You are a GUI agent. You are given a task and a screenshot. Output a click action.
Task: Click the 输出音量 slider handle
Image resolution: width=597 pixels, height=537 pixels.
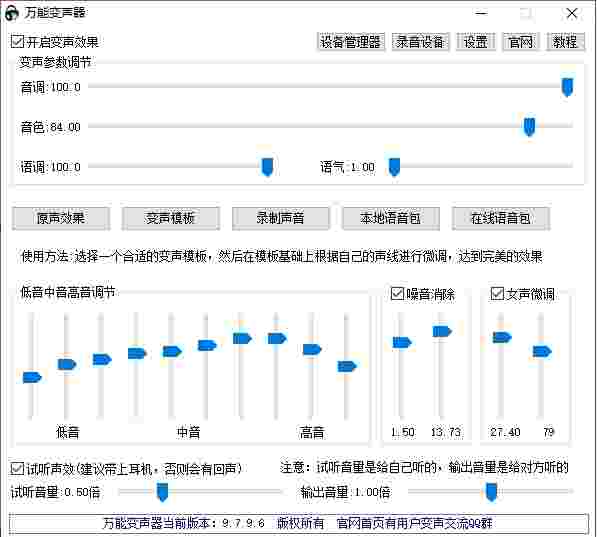click(x=492, y=492)
